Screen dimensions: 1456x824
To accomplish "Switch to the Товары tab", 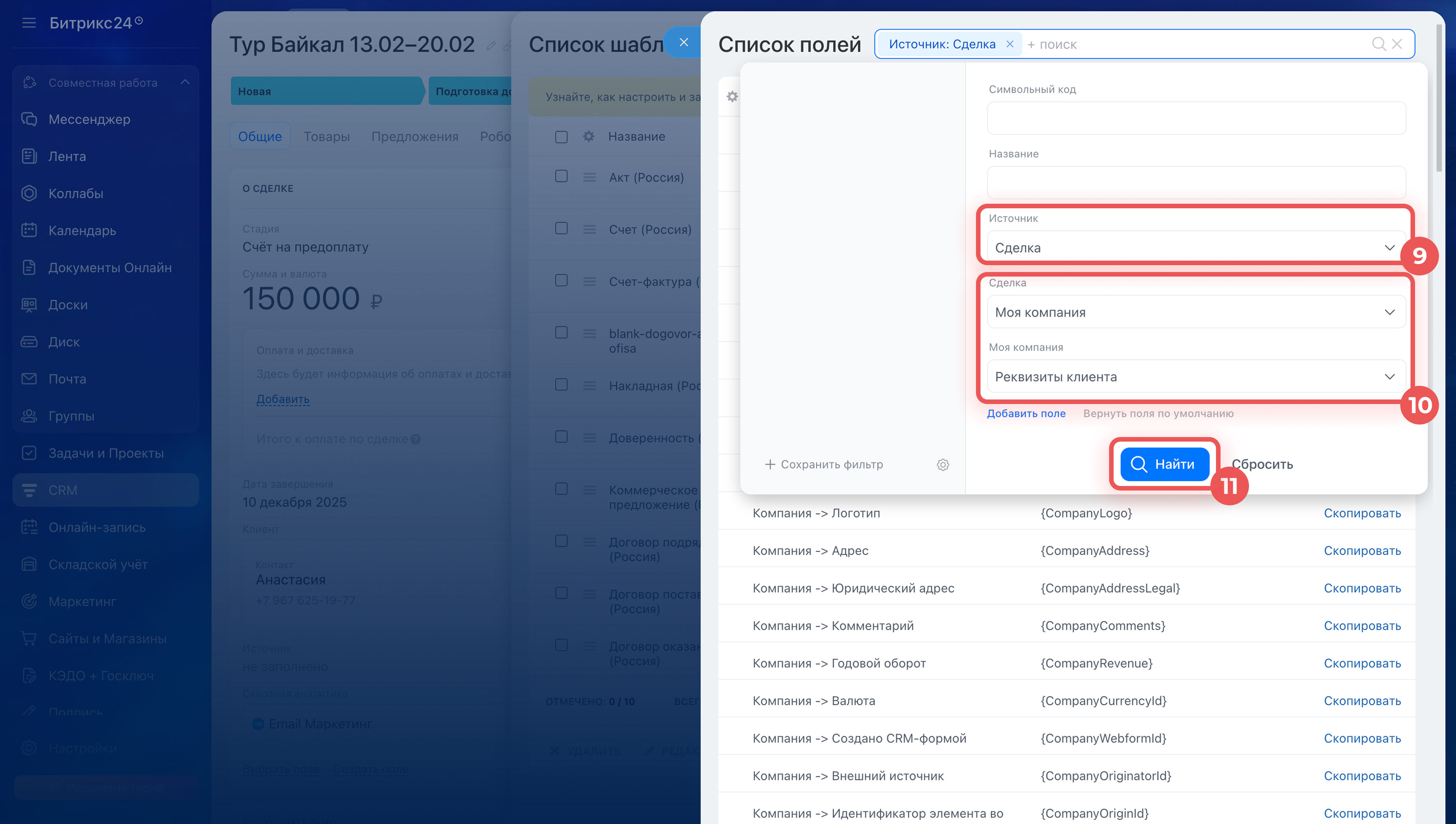I will tap(326, 137).
